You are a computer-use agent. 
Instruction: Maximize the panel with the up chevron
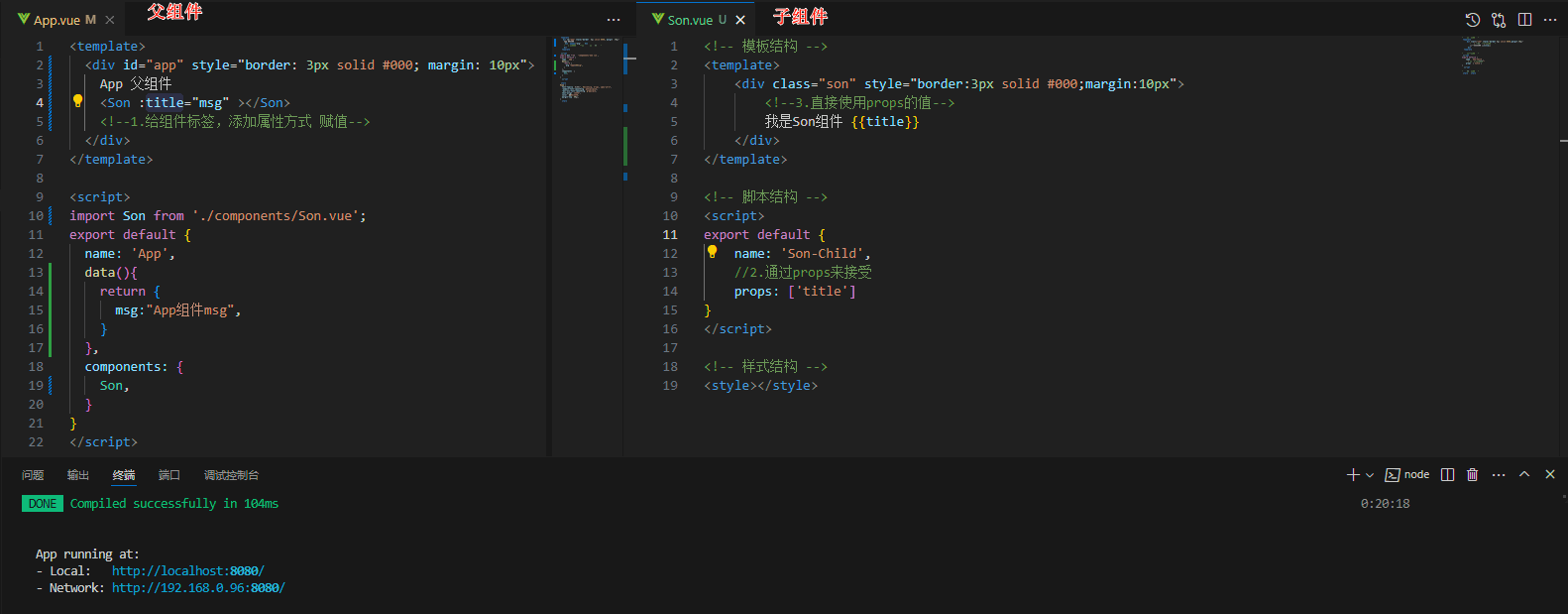1524,475
